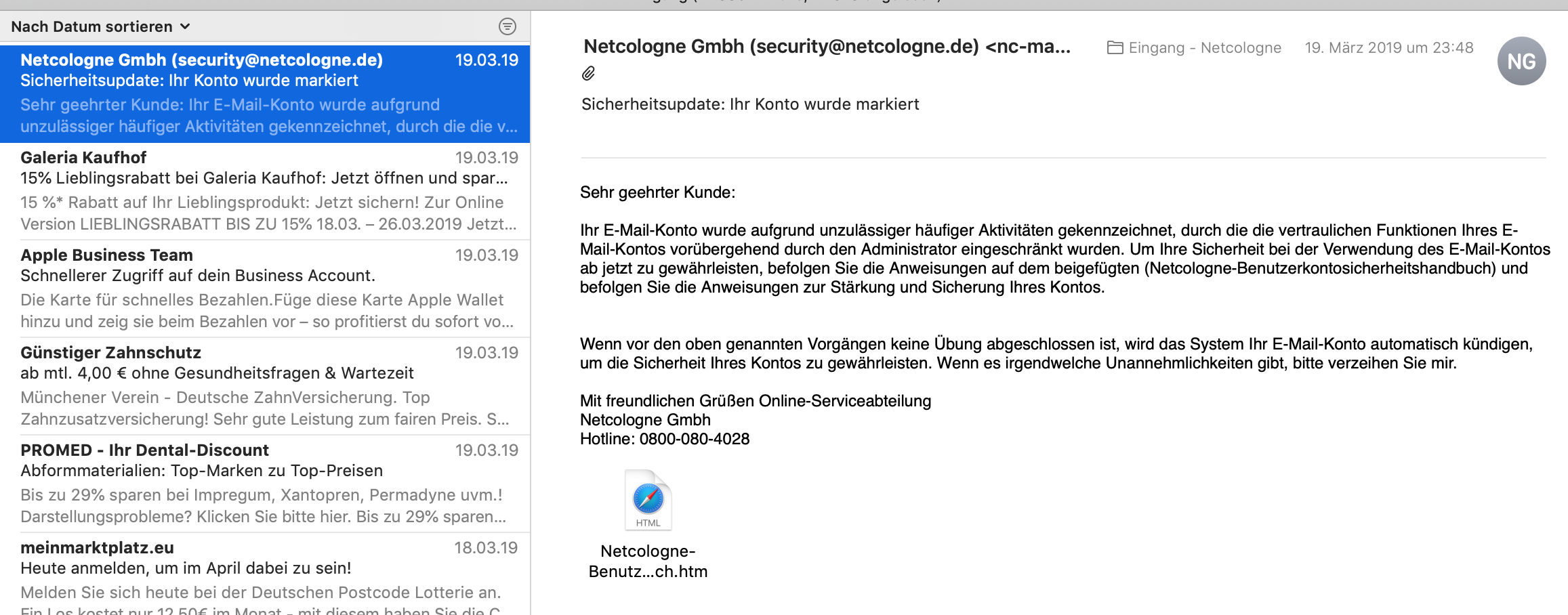Click the Eingang - Netcologne mailbox label
This screenshot has height=615, width=1568.
tap(1205, 47)
